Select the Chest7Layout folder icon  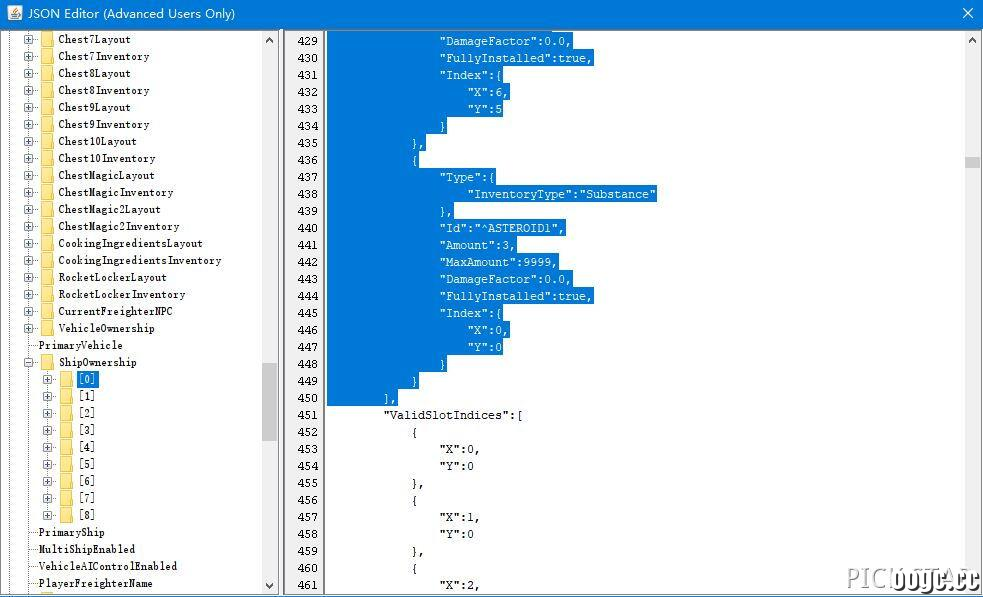tap(47, 40)
